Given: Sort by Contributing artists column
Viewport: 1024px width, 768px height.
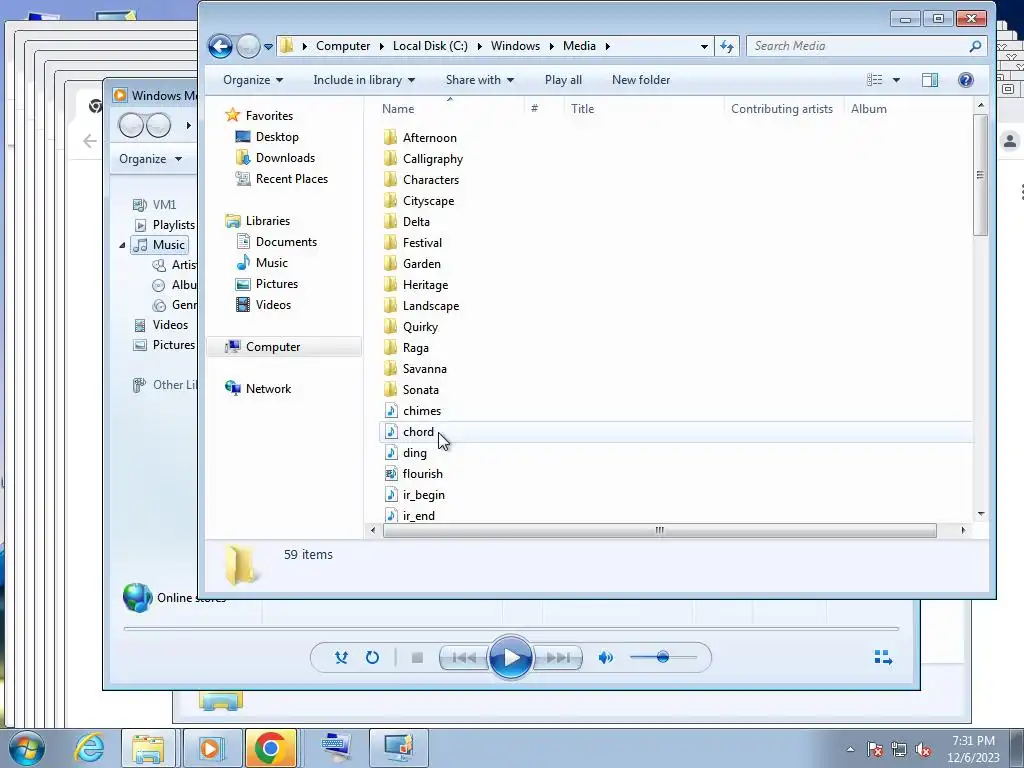Looking at the screenshot, I should (784, 108).
